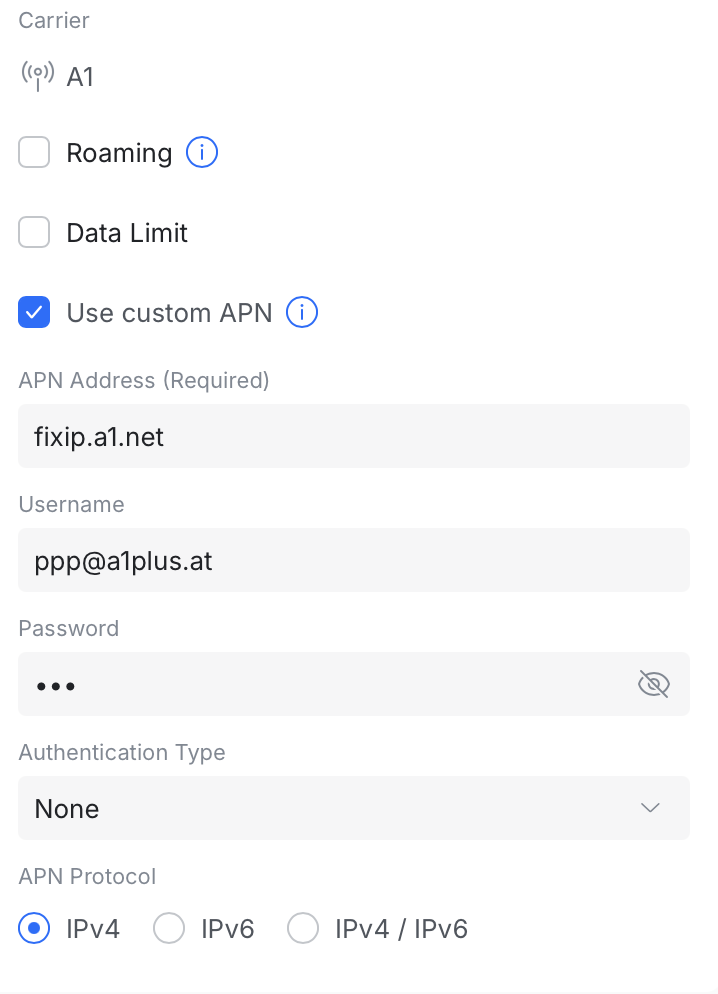This screenshot has height=994, width=718.
Task: Click the Use custom APN label
Action: click(169, 313)
